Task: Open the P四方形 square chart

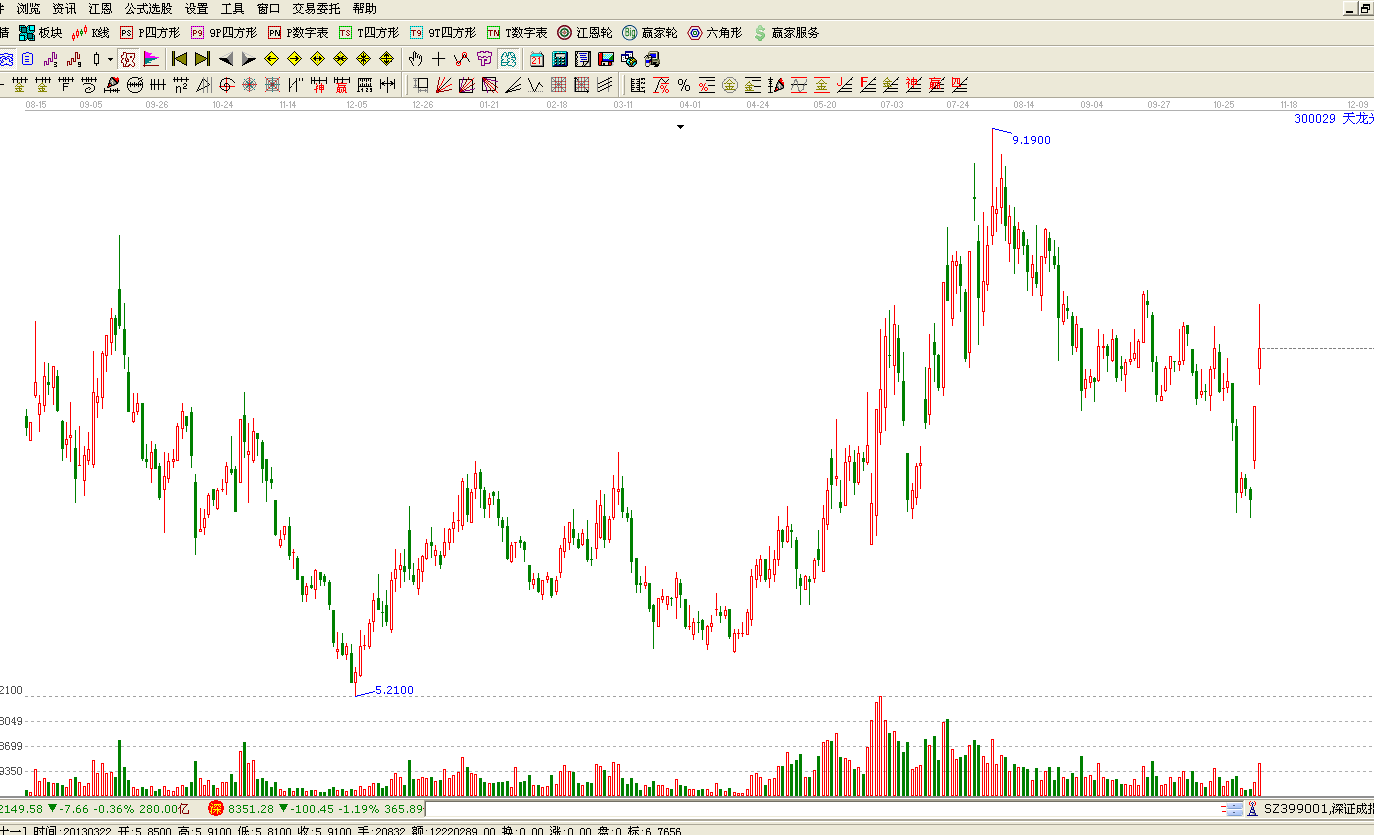Action: 150,33
